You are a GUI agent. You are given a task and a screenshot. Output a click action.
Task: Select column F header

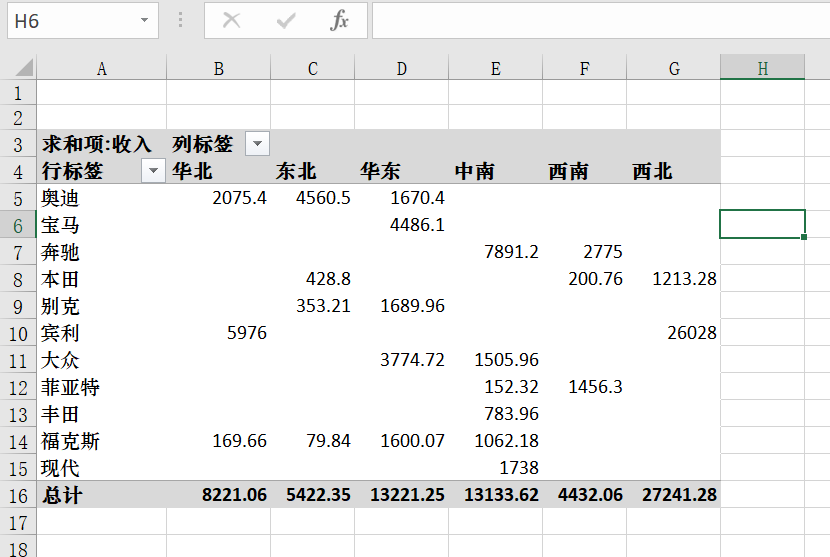(584, 68)
